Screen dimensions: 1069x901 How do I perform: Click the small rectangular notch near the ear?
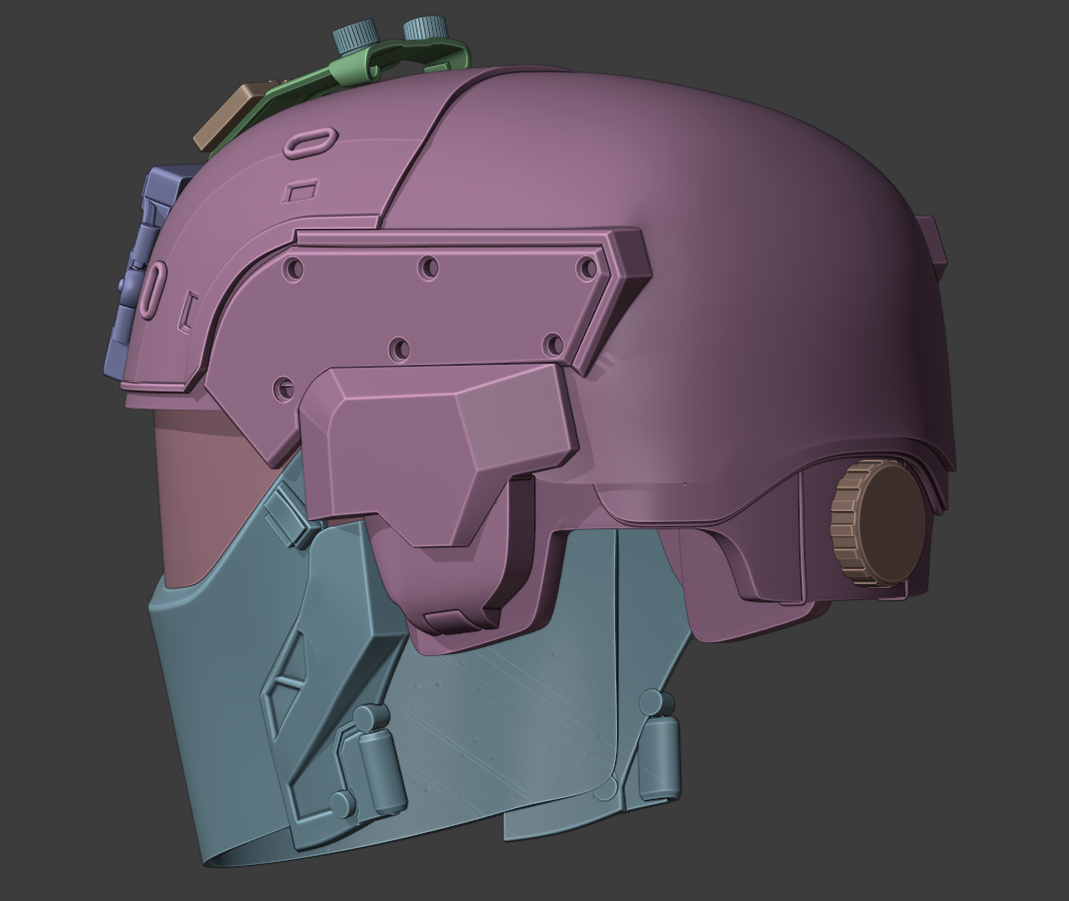click(x=188, y=312)
